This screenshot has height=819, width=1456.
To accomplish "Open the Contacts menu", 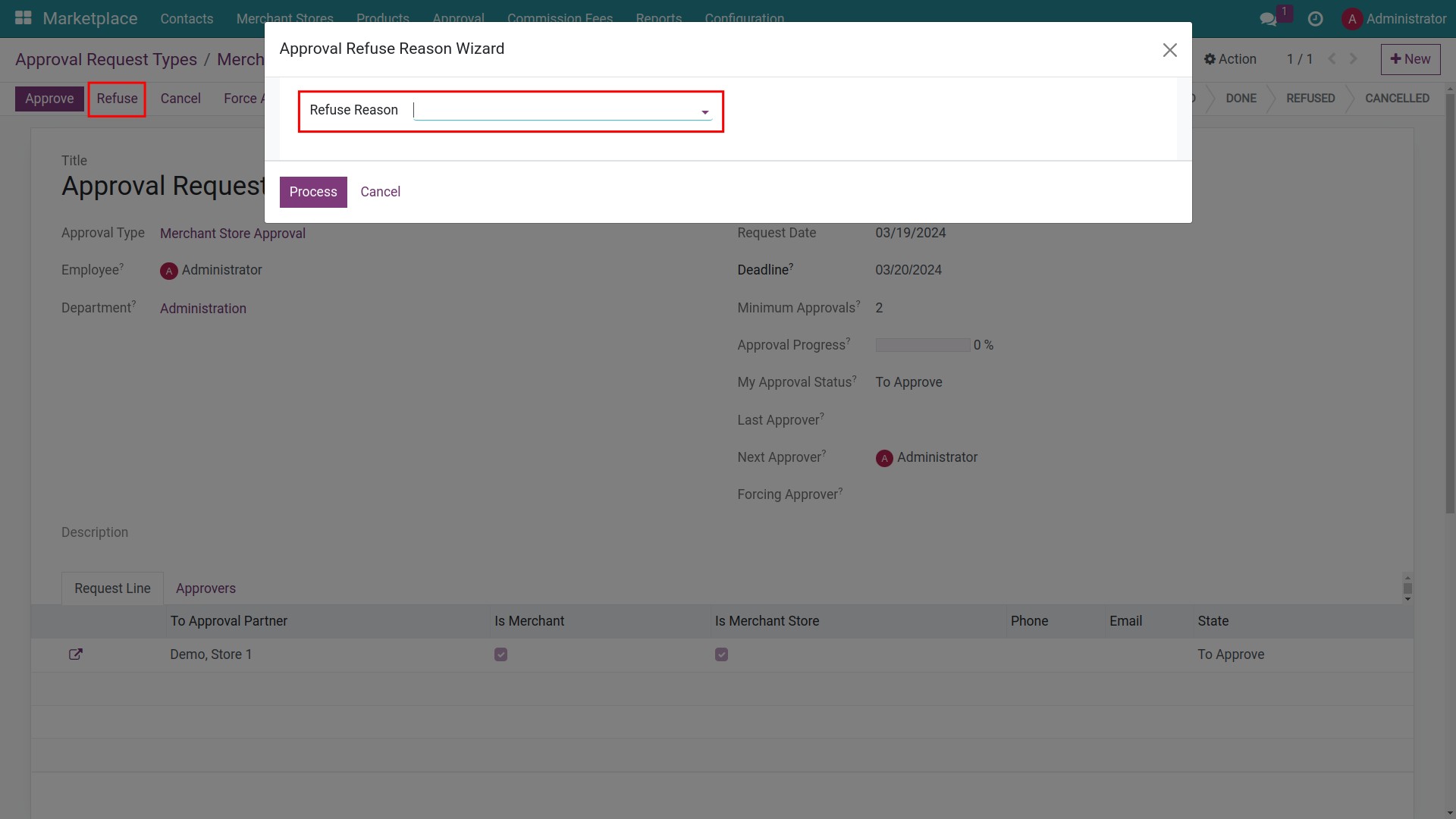I will (187, 18).
